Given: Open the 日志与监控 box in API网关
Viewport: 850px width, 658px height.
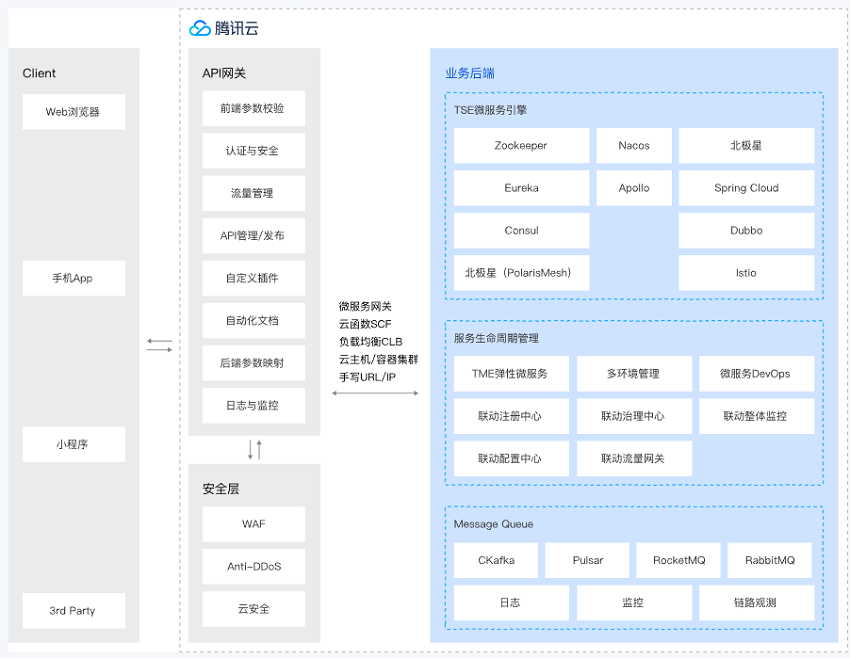Looking at the screenshot, I should click(x=254, y=405).
